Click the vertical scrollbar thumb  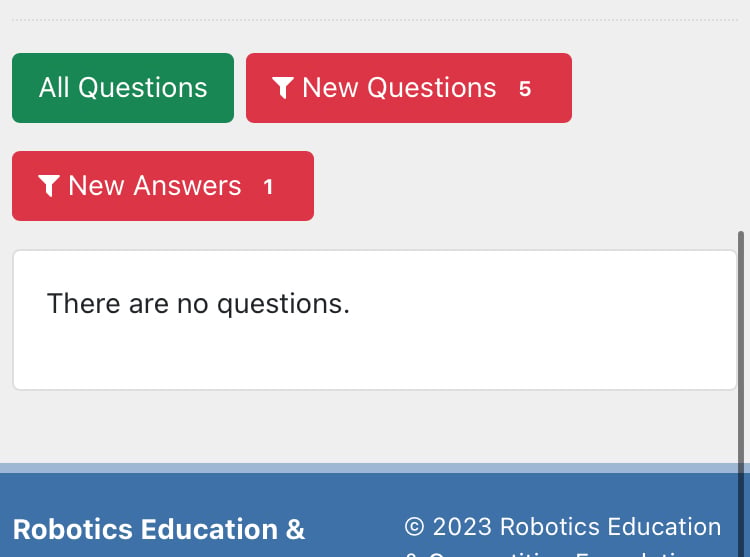pos(741,392)
